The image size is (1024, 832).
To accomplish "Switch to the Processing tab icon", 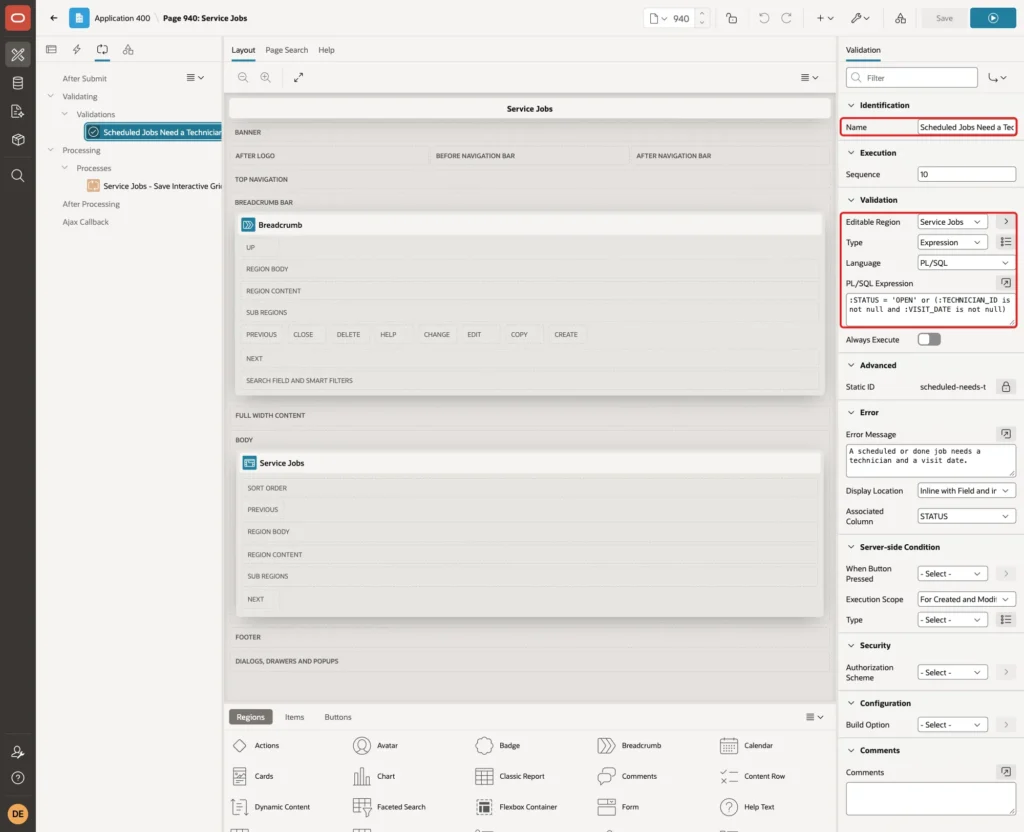I will (x=102, y=50).
